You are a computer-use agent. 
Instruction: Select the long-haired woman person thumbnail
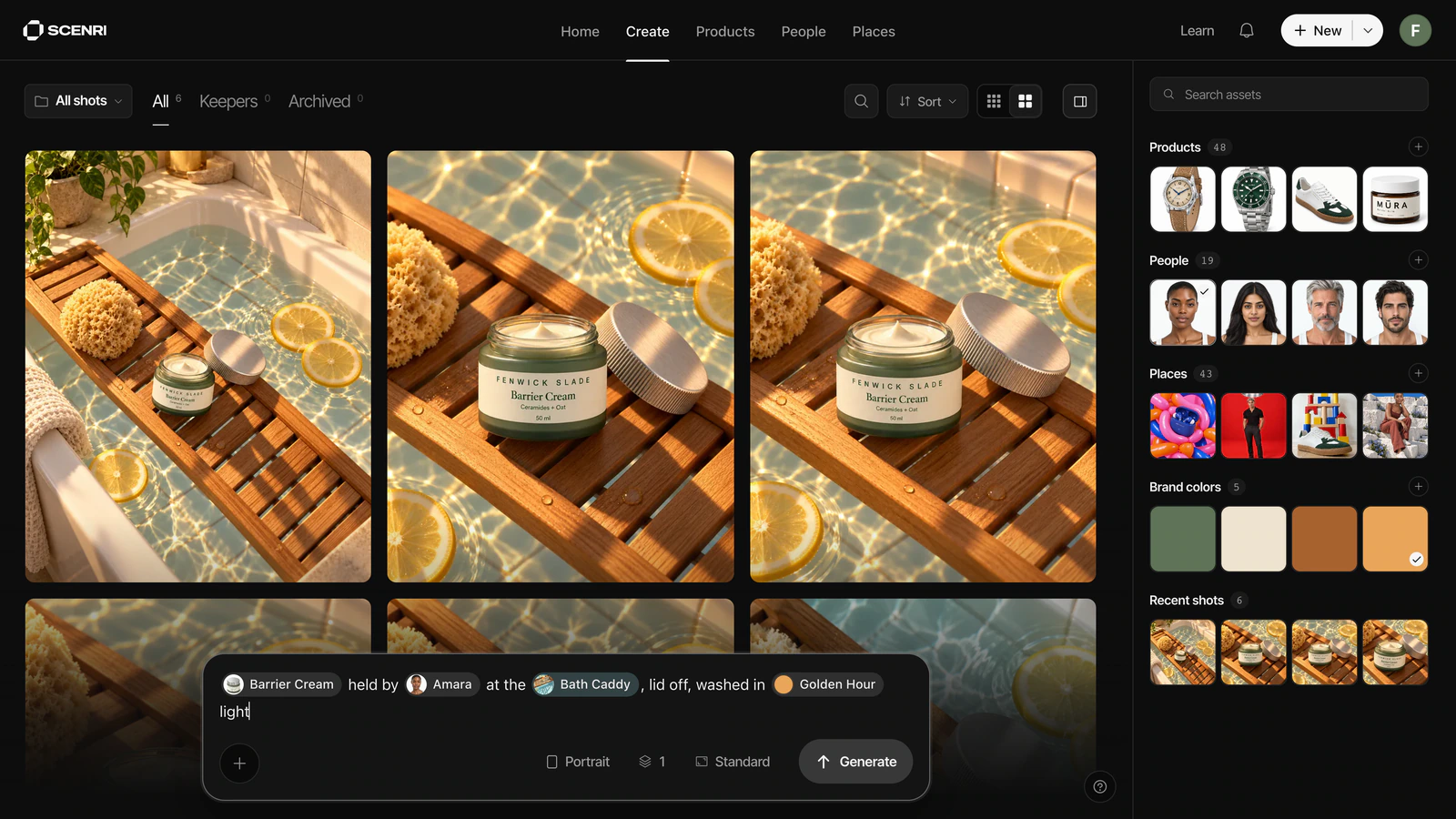pyautogui.click(x=1253, y=313)
